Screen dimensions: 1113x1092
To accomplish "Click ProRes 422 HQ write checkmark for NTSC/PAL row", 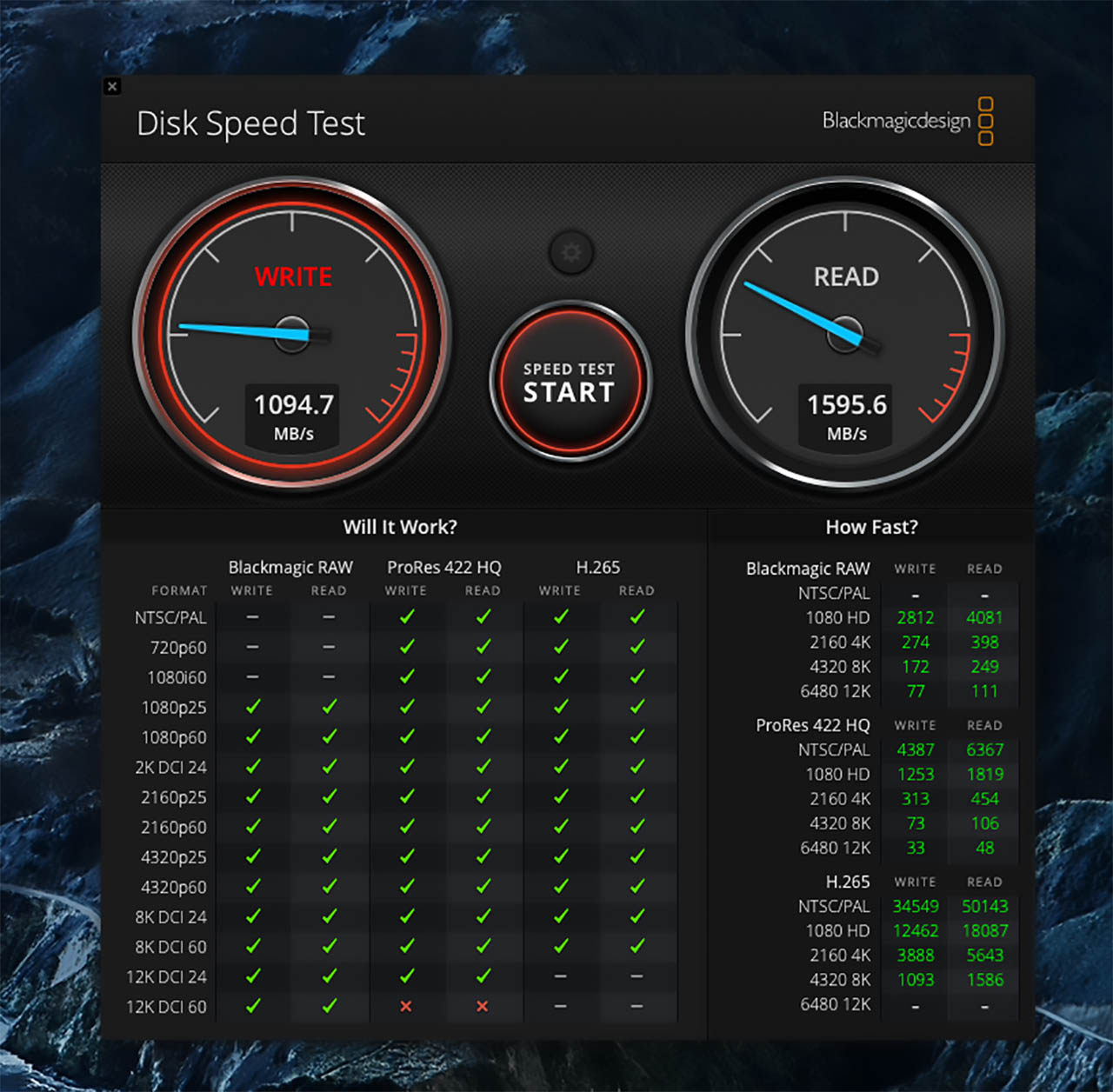I will coord(406,616).
